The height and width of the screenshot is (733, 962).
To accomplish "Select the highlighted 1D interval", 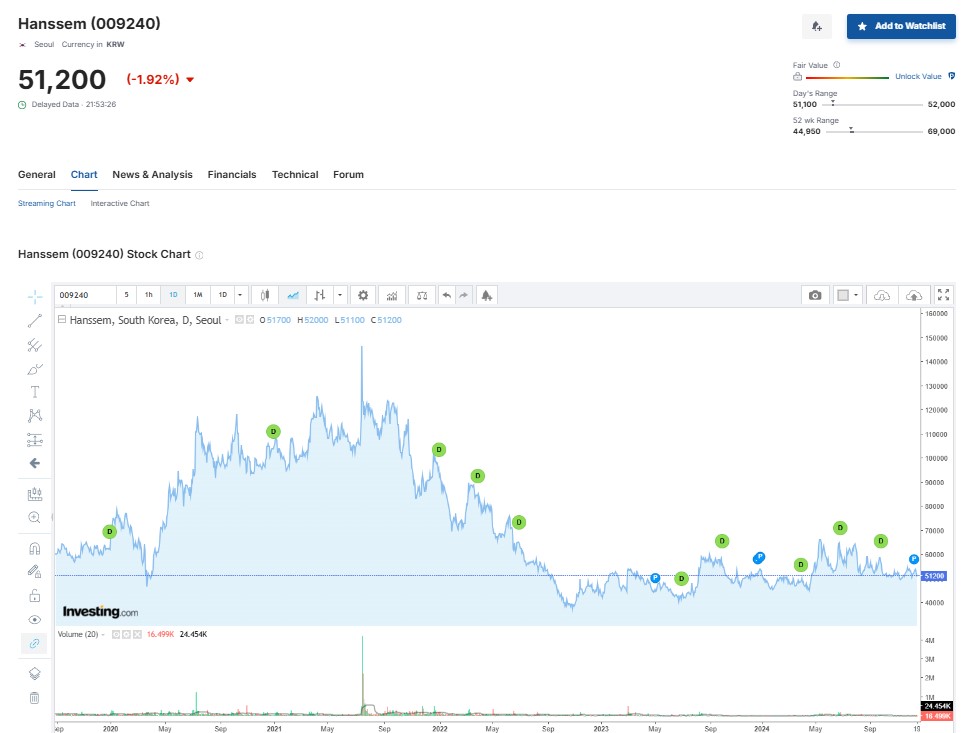I will [x=174, y=295].
